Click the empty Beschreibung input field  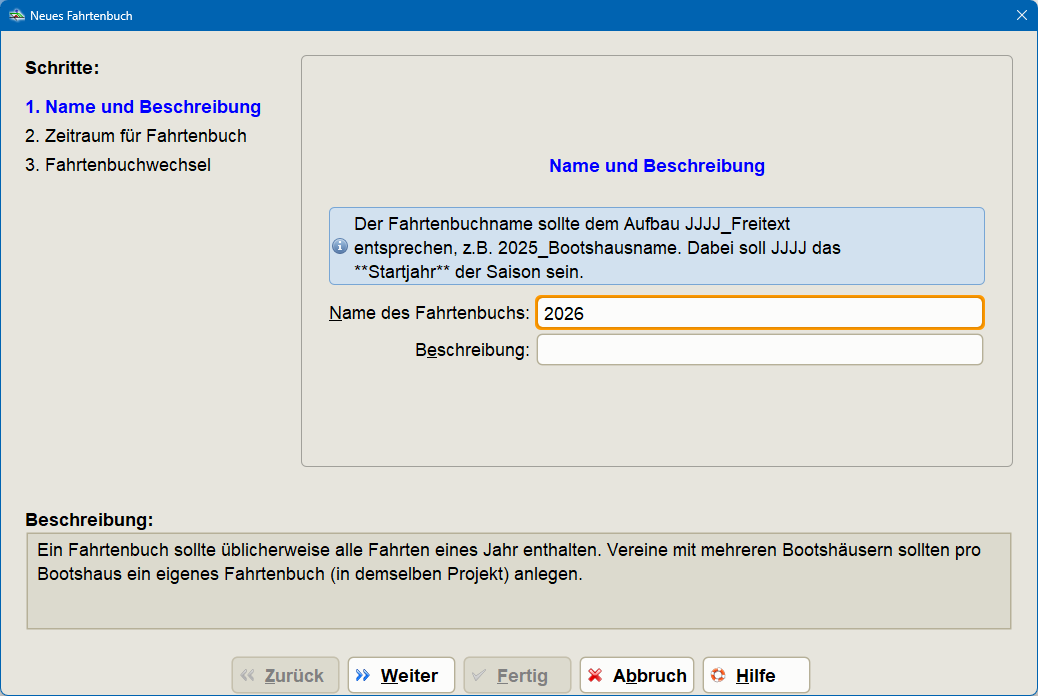pyautogui.click(x=759, y=349)
